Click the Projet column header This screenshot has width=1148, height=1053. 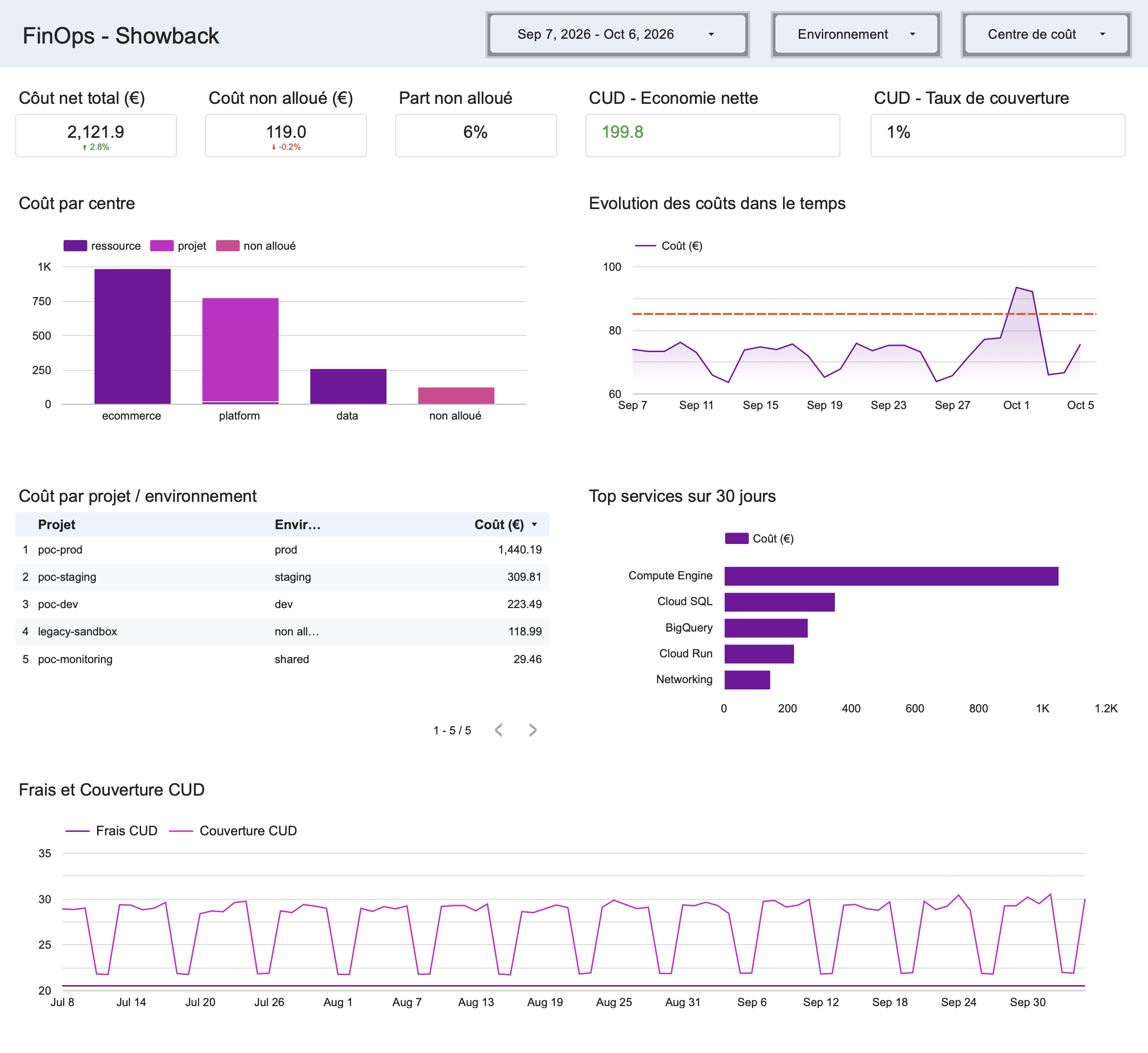(56, 525)
